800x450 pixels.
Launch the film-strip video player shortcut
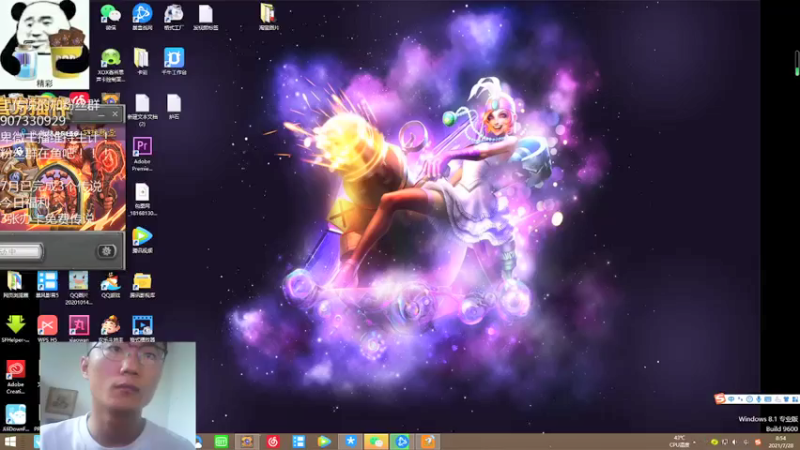tap(142, 329)
